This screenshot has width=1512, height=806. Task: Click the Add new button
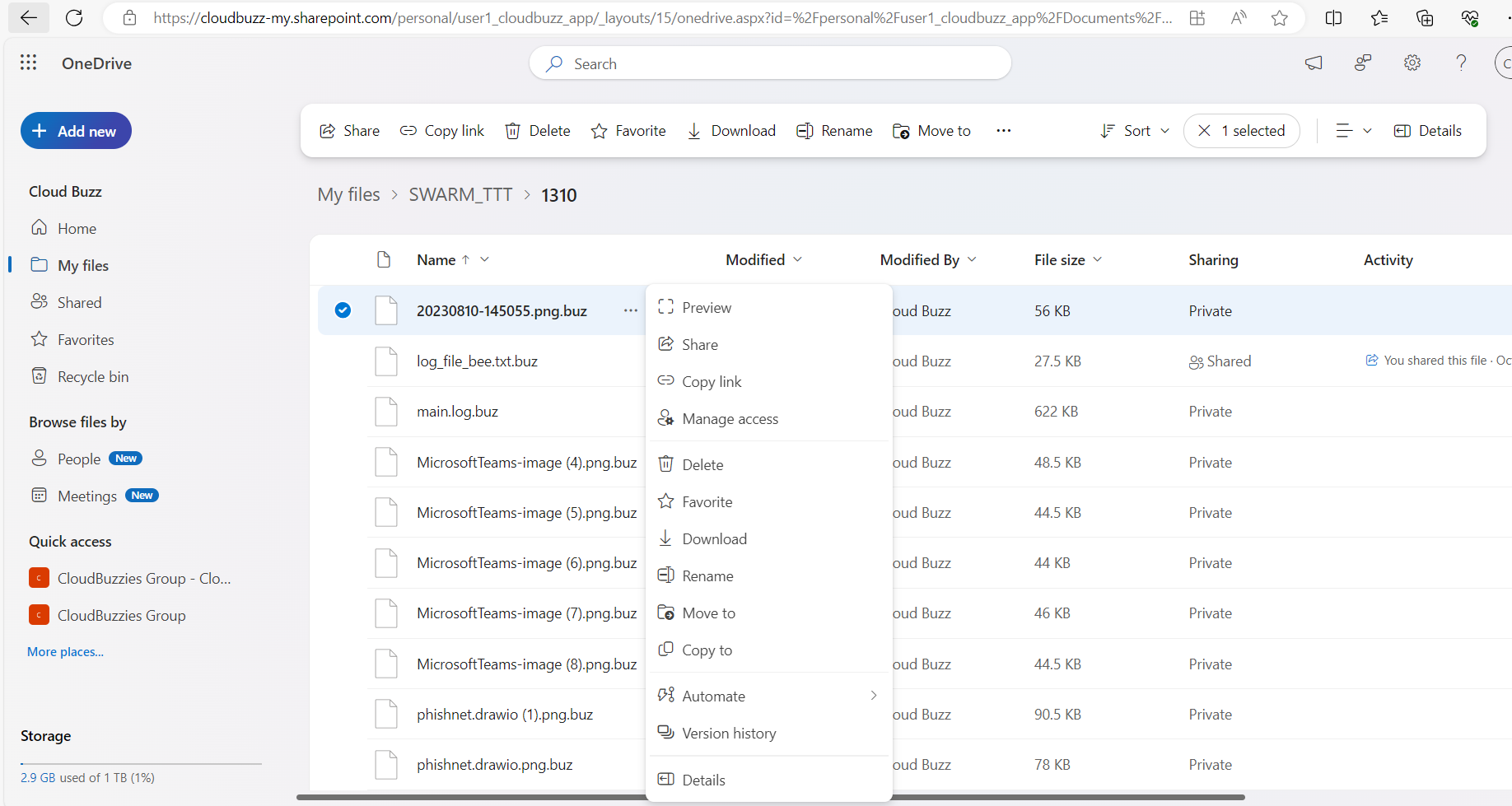pyautogui.click(x=76, y=130)
